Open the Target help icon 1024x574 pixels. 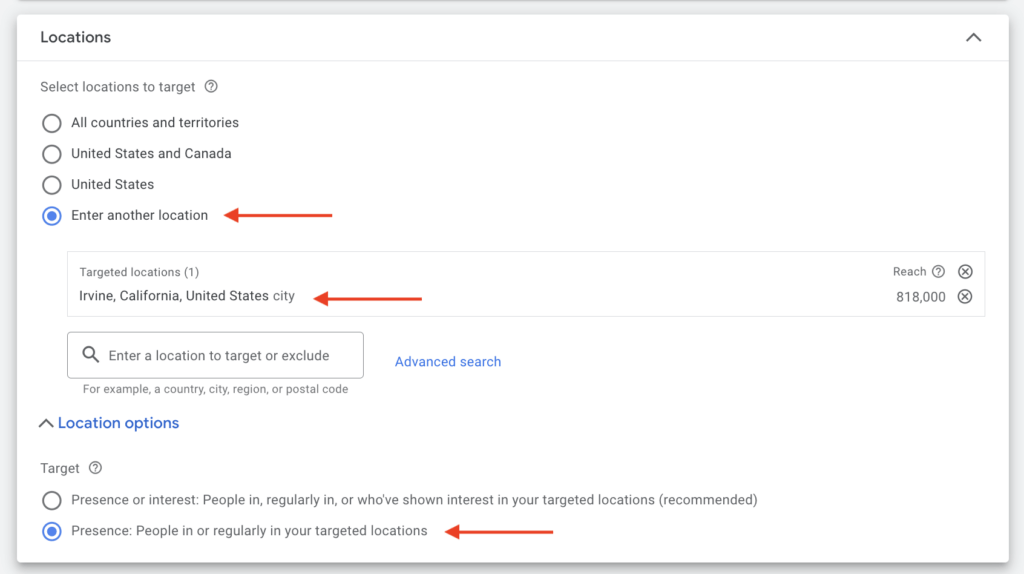pos(95,468)
